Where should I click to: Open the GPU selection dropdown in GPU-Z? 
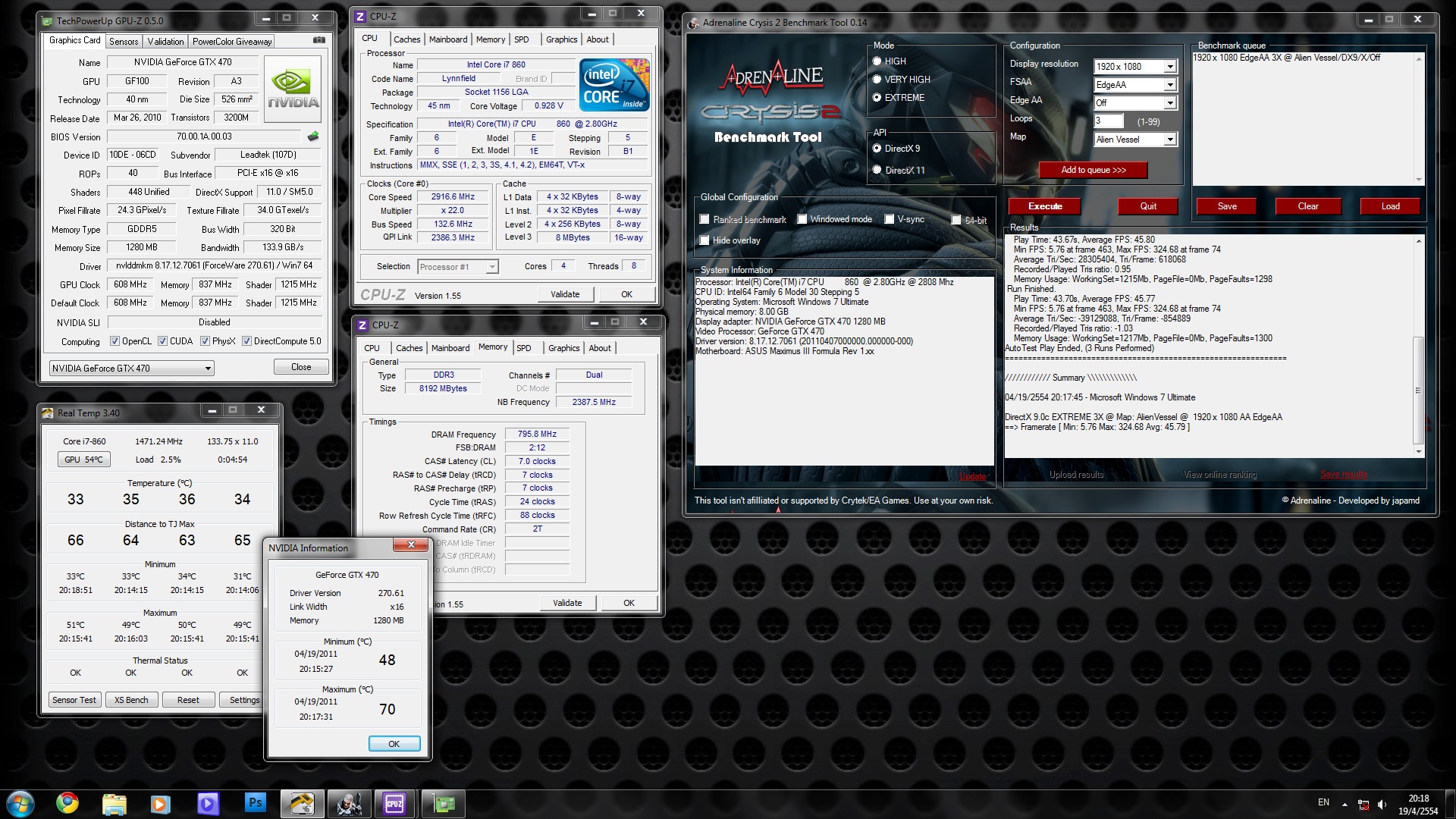(207, 369)
